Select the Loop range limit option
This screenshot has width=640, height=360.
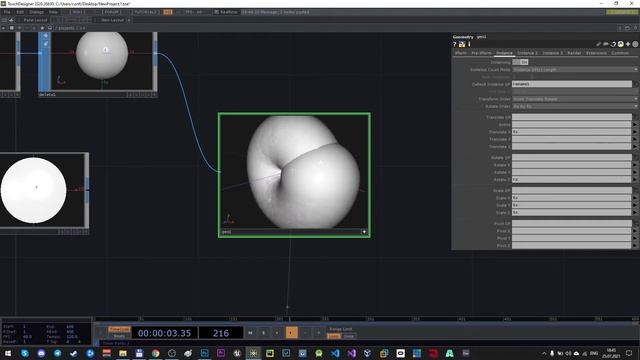click(333, 336)
